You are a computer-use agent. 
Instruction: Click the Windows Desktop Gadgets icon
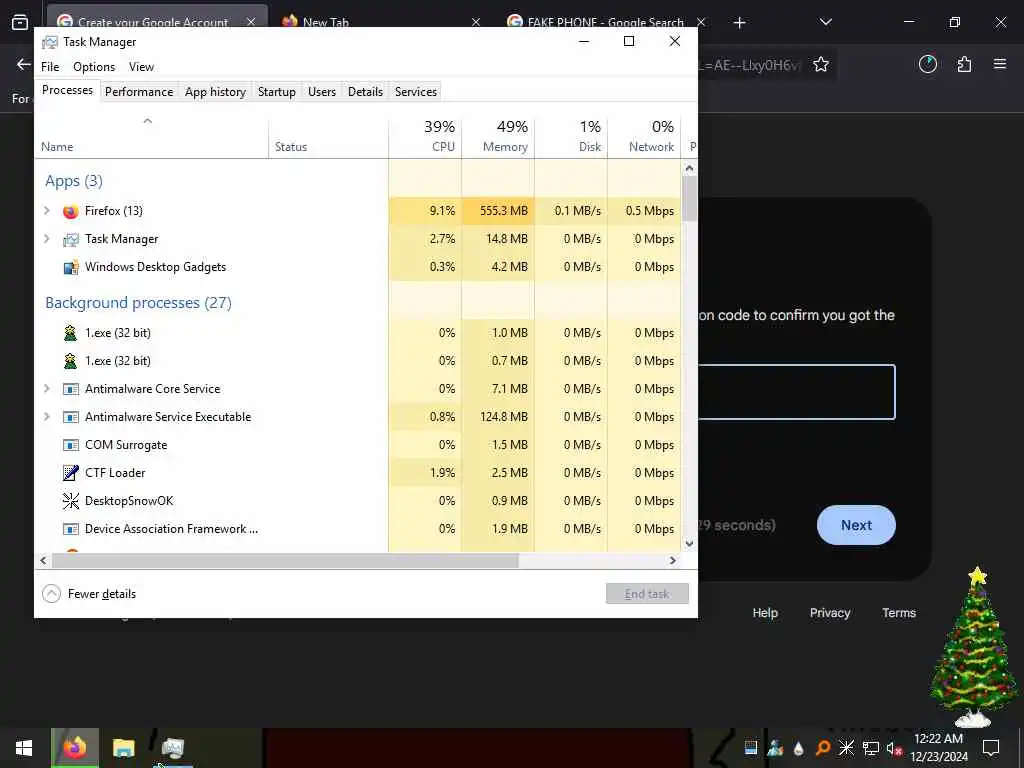coord(71,267)
